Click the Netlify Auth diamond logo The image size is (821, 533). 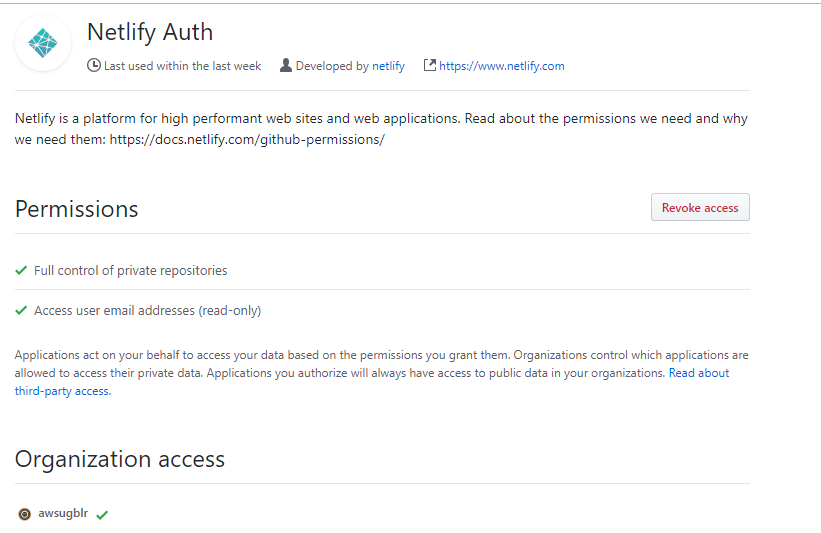pyautogui.click(x=43, y=43)
